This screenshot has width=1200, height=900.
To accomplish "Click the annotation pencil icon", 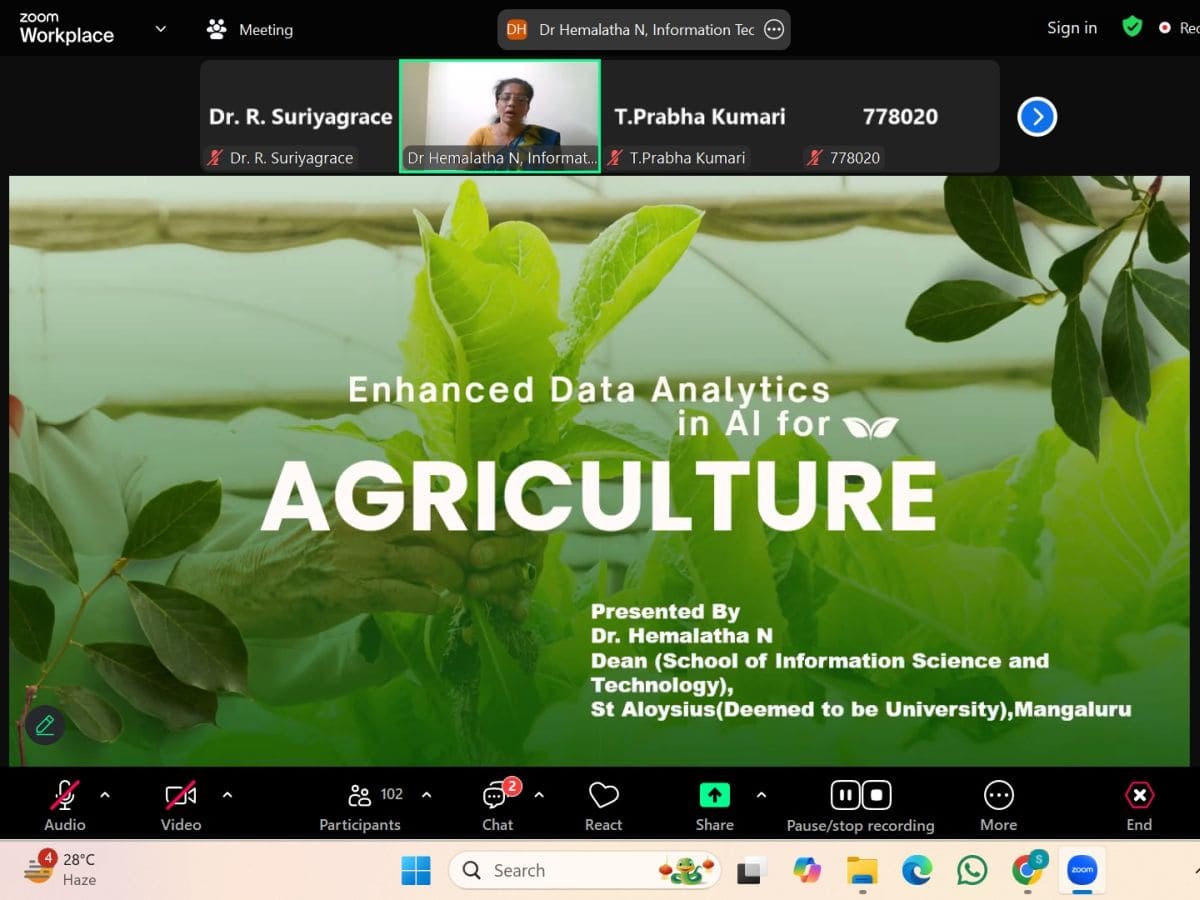I will click(45, 725).
